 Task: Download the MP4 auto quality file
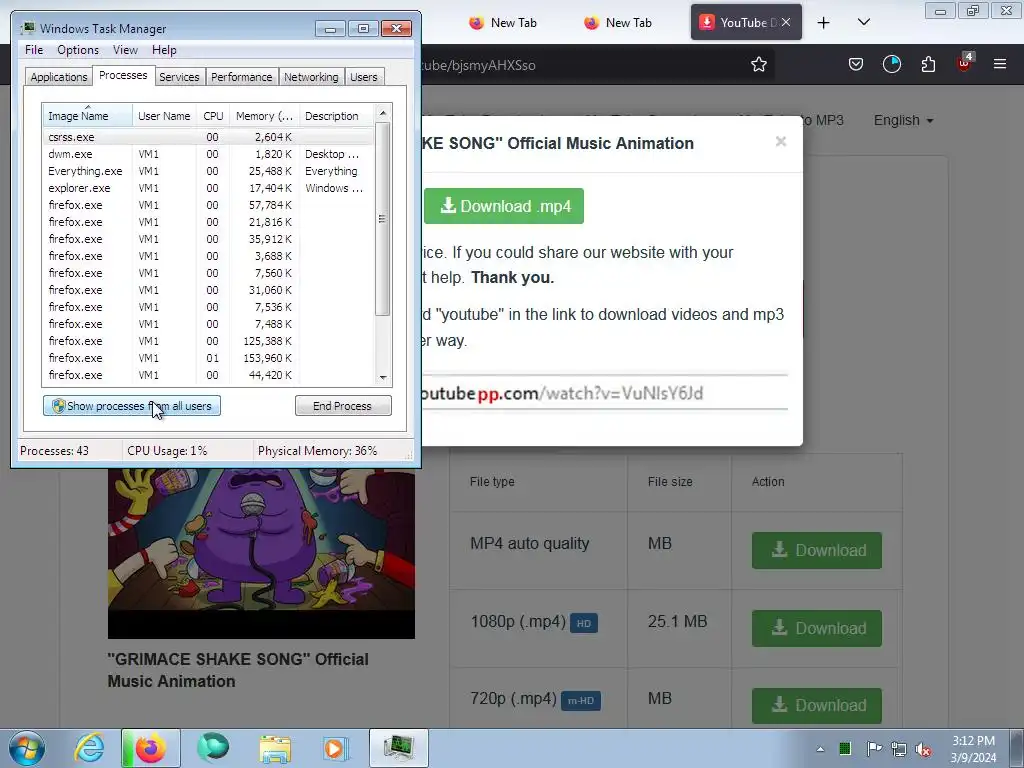click(x=816, y=550)
